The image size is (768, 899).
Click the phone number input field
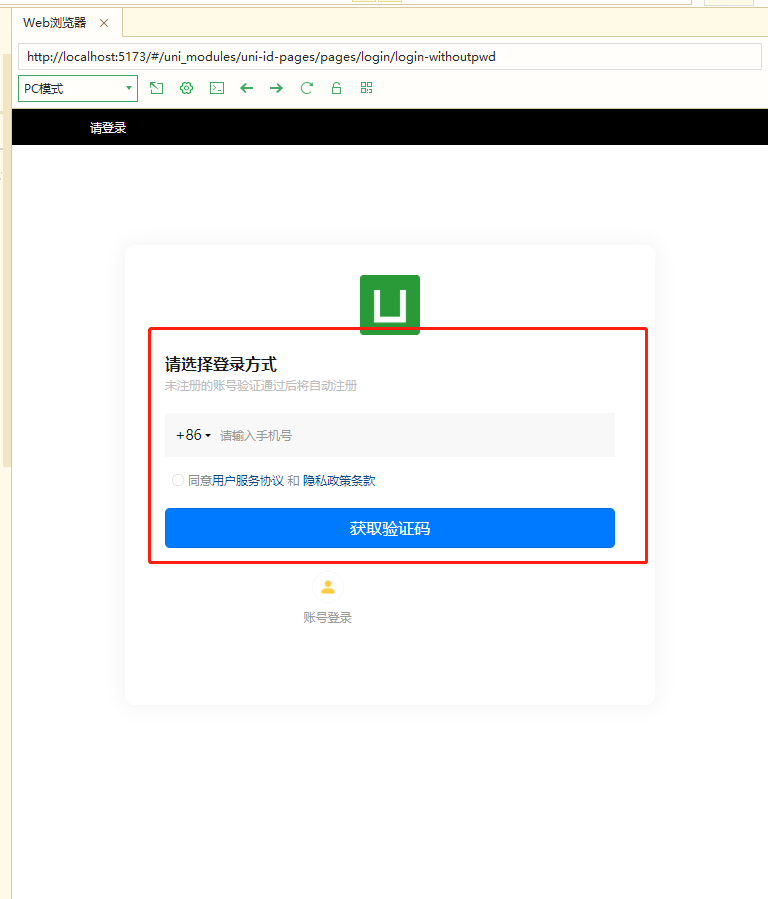click(x=410, y=435)
